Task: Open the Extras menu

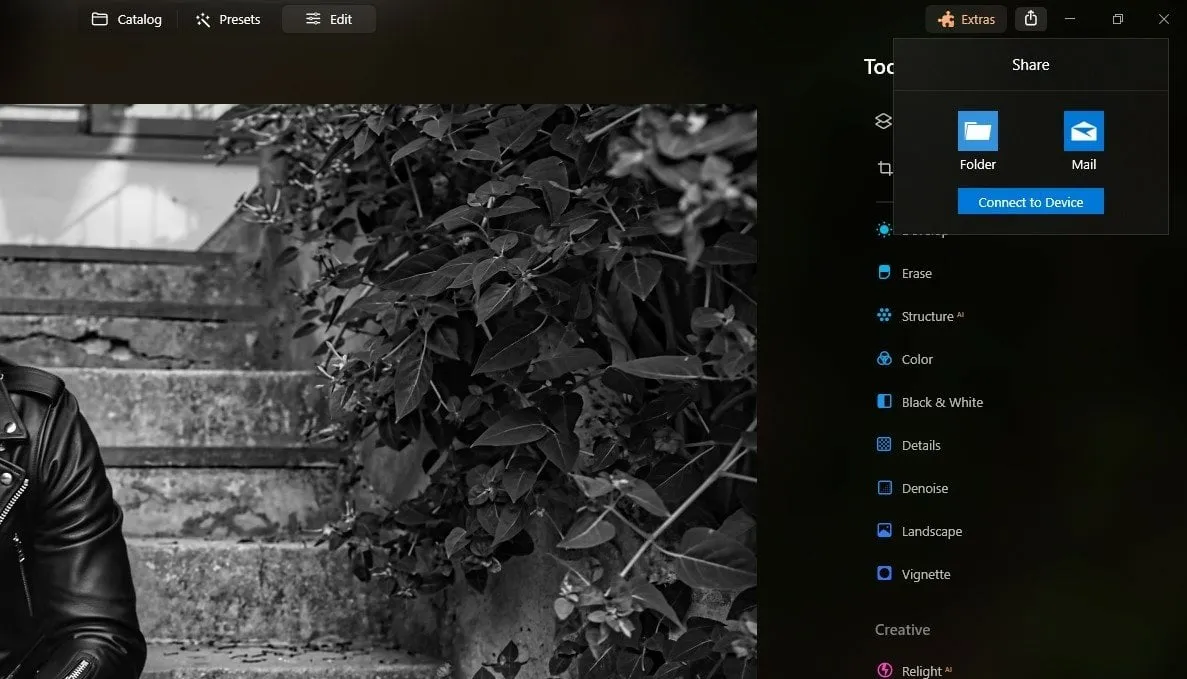Action: click(x=966, y=19)
